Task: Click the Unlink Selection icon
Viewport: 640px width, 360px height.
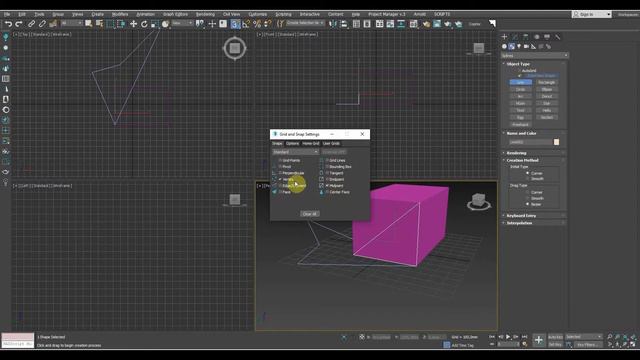Action: [x=42, y=24]
